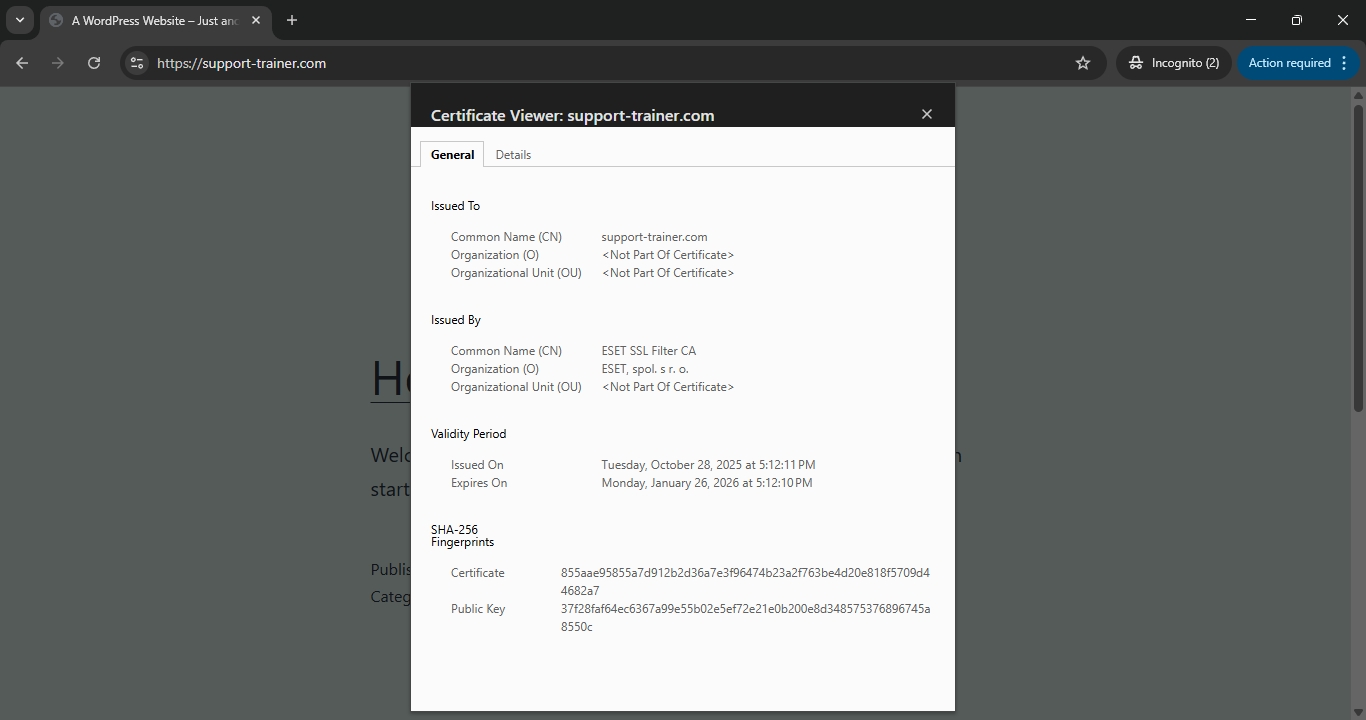Reload the support-trainer.com page

point(94,63)
